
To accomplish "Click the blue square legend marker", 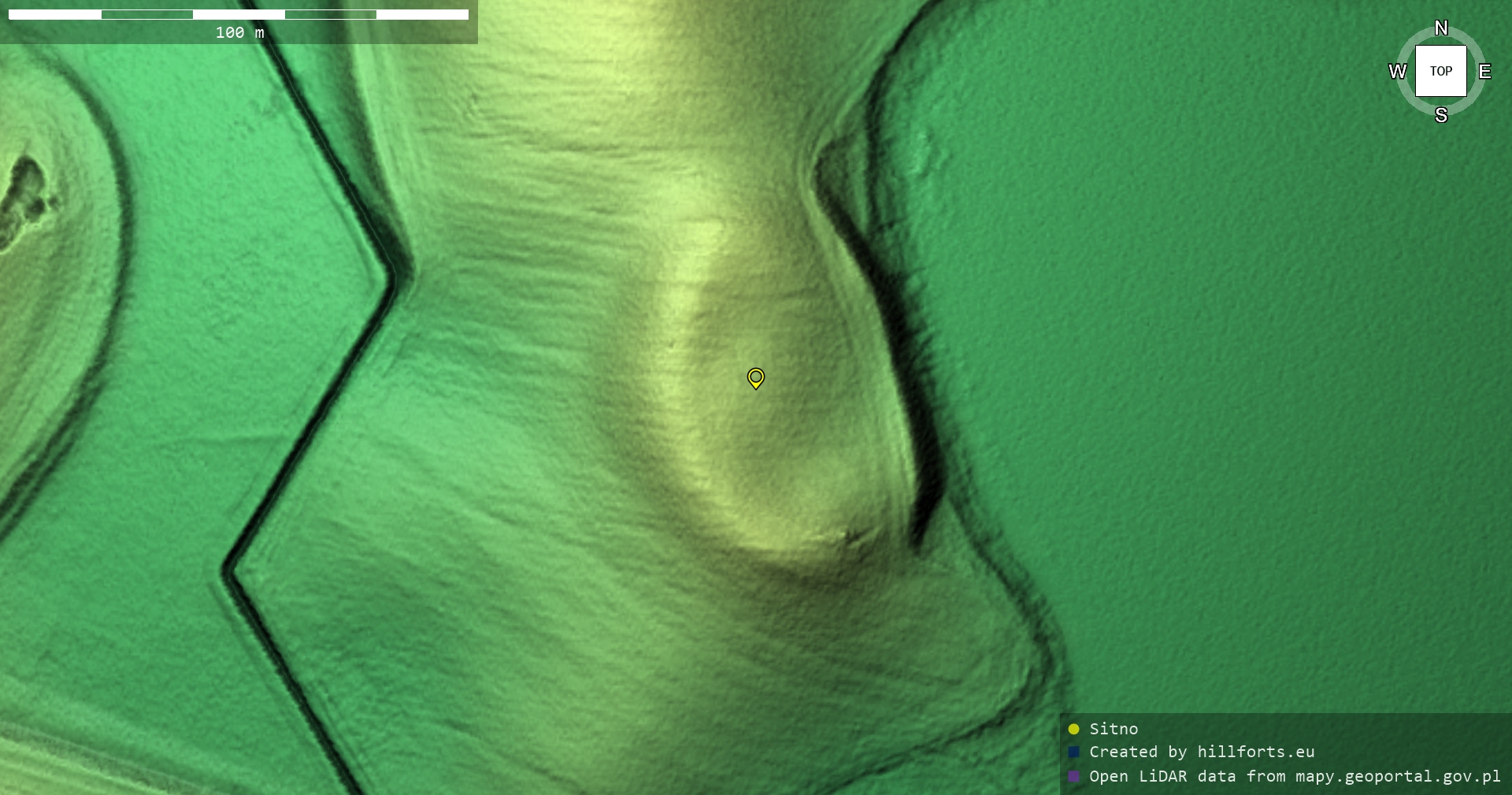I will 1073,752.
